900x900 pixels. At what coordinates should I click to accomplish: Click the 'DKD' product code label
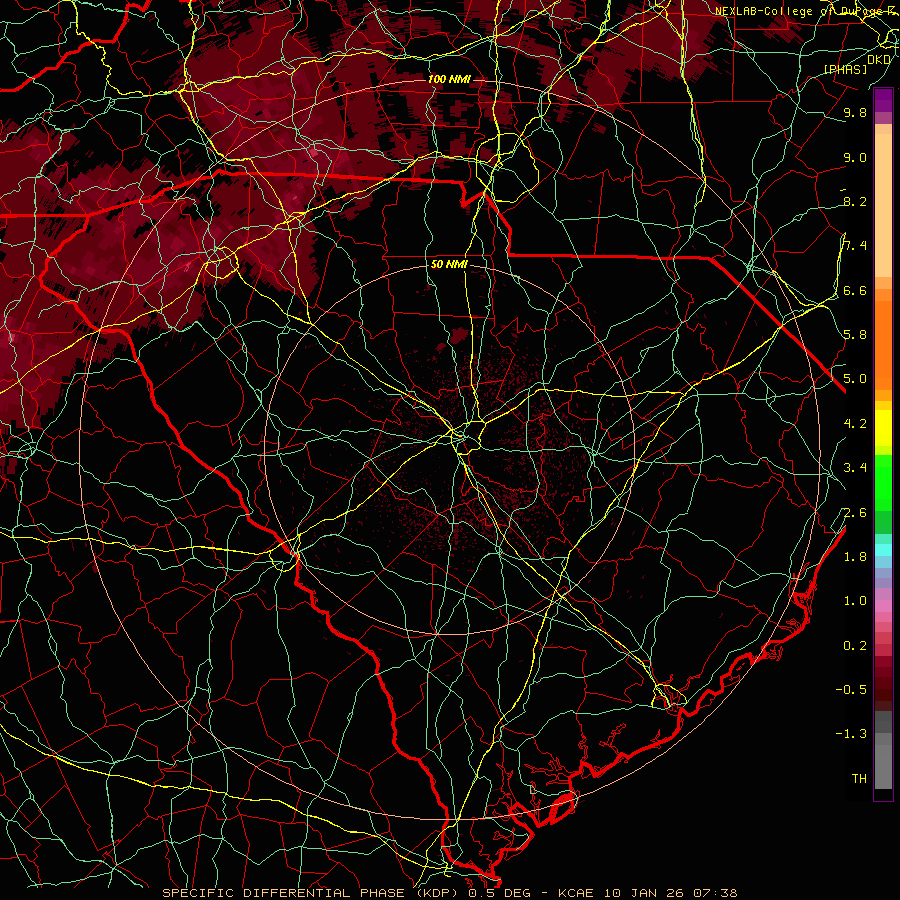879,59
